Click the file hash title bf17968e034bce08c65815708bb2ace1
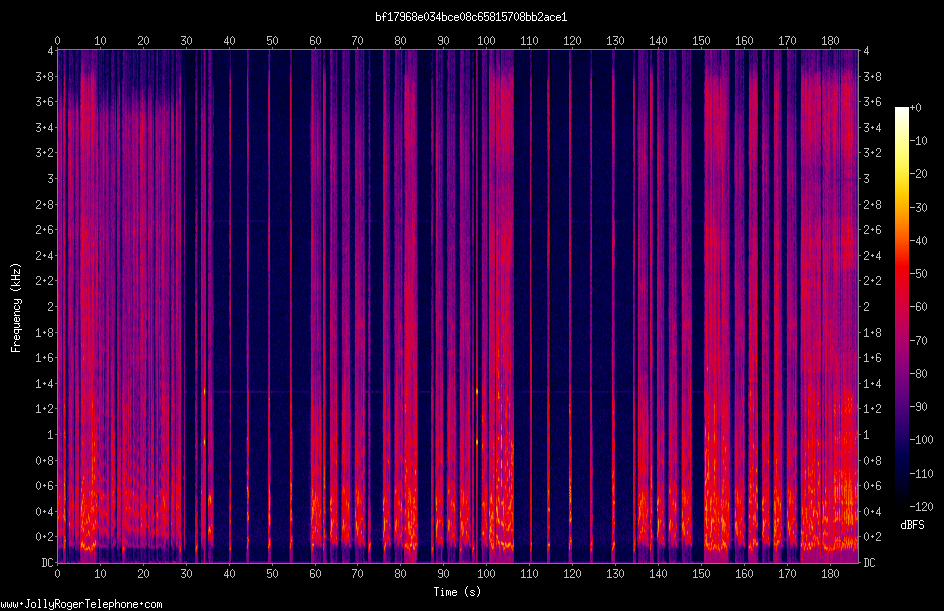 click(471, 17)
